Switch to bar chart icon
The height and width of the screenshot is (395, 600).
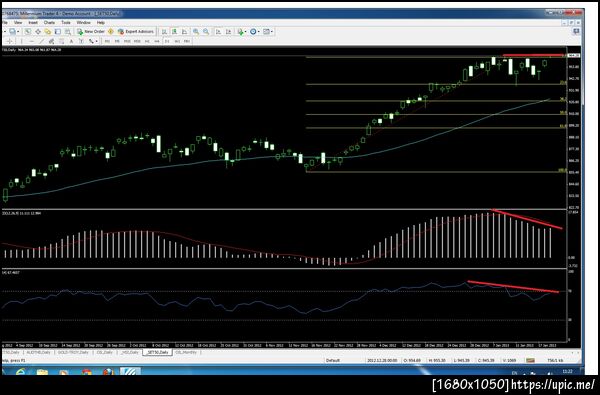(164, 32)
